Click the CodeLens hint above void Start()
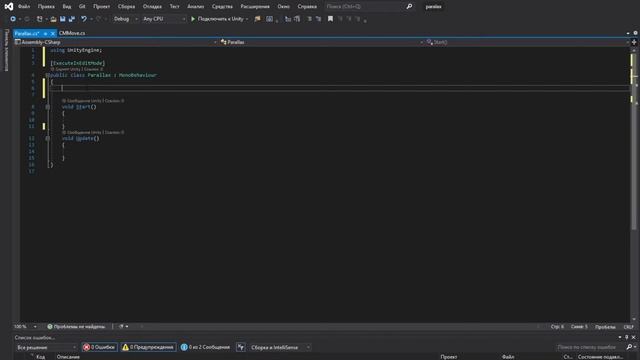The image size is (640, 360). coord(93,101)
